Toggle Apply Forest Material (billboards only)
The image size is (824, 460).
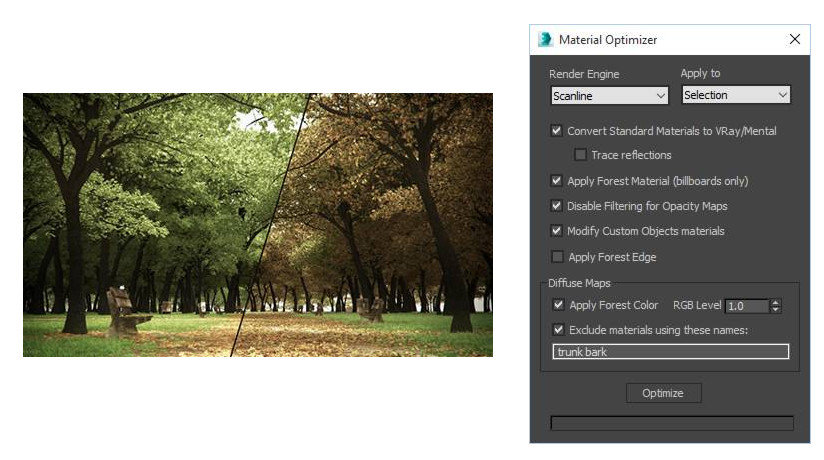coord(556,181)
